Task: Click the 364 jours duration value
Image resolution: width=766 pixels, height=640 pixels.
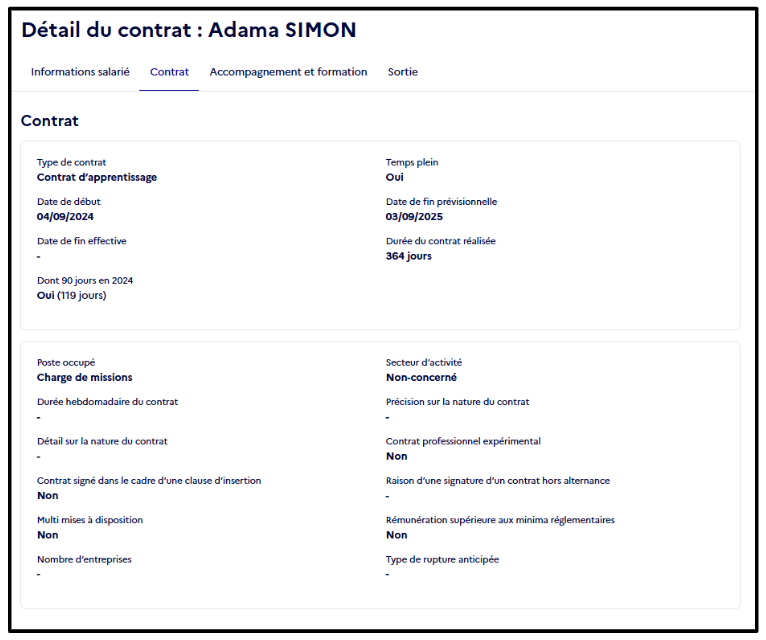Action: click(x=408, y=256)
